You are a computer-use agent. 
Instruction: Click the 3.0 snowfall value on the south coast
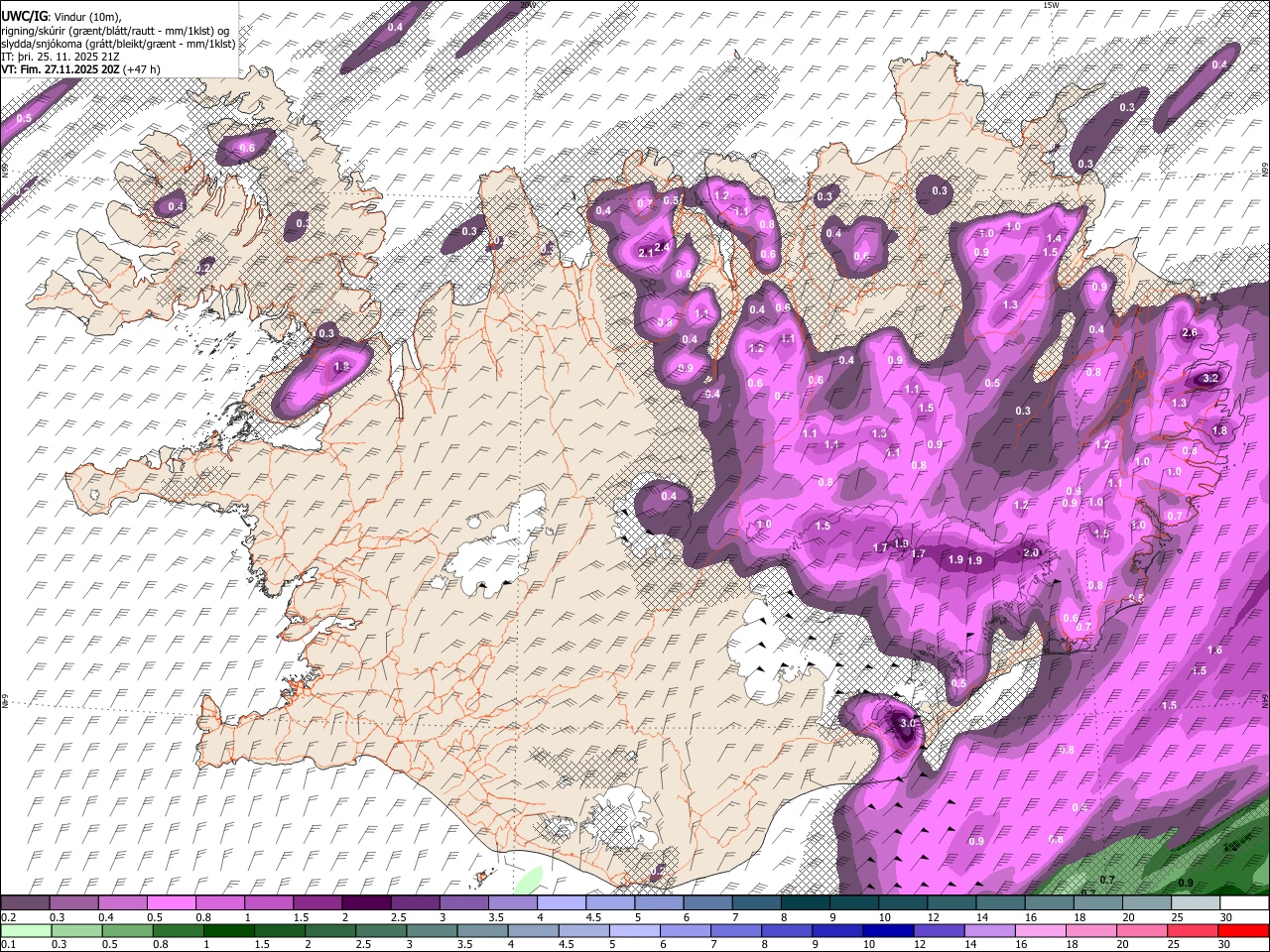pos(908,724)
